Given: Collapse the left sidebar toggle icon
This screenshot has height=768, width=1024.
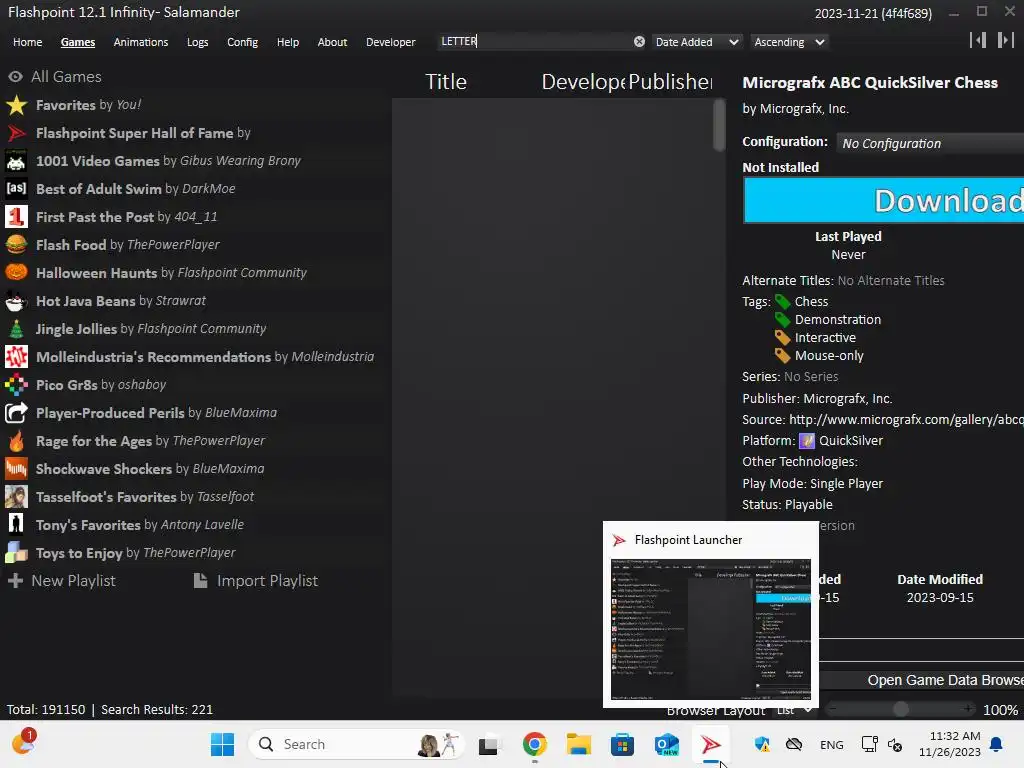Looking at the screenshot, I should pos(978,40).
